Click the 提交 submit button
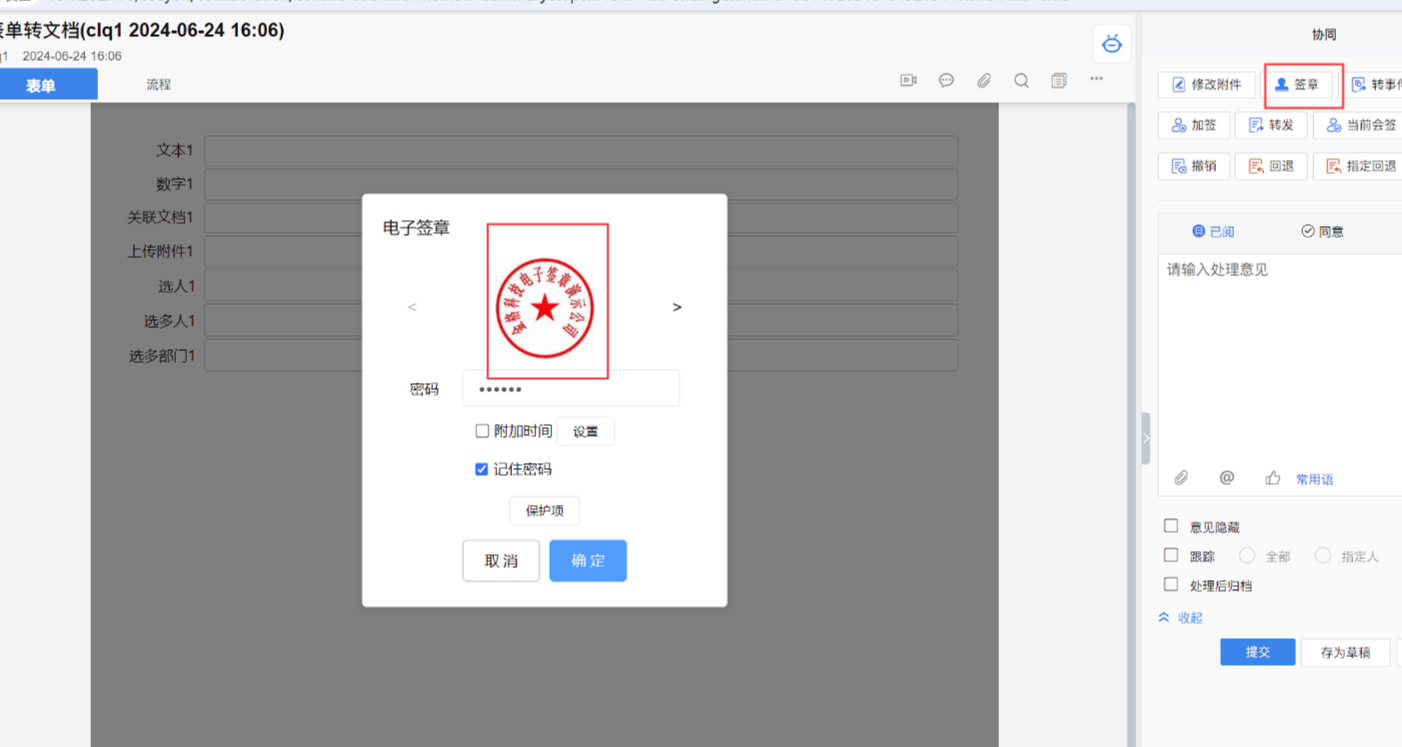Viewport: 1402px width, 747px height. 1257,652
